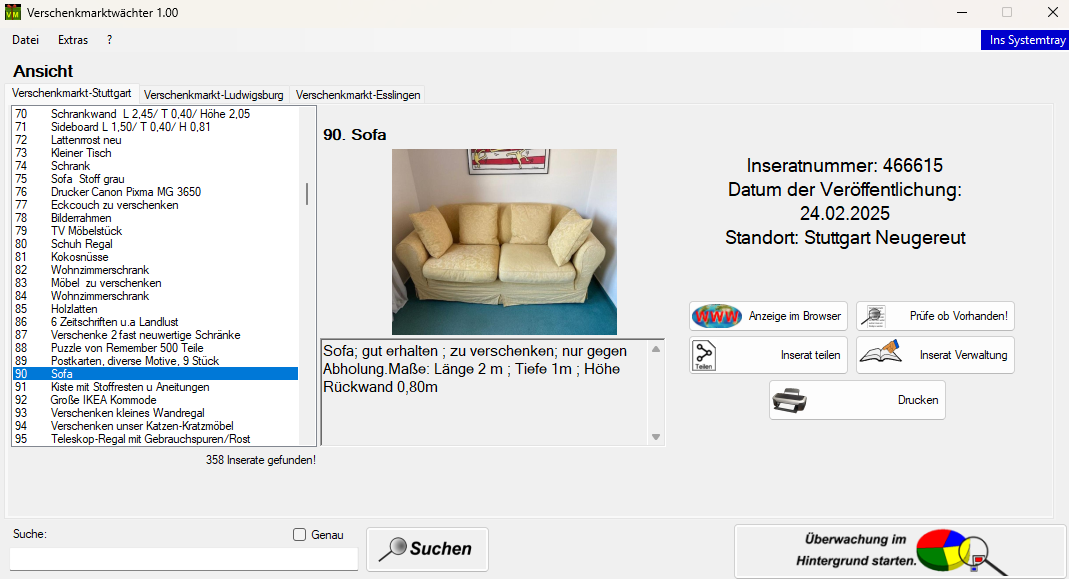The height and width of the screenshot is (579, 1069).
Task: Select listing 86 6 Zeitschriften u.a Landlust
Action: (x=155, y=321)
